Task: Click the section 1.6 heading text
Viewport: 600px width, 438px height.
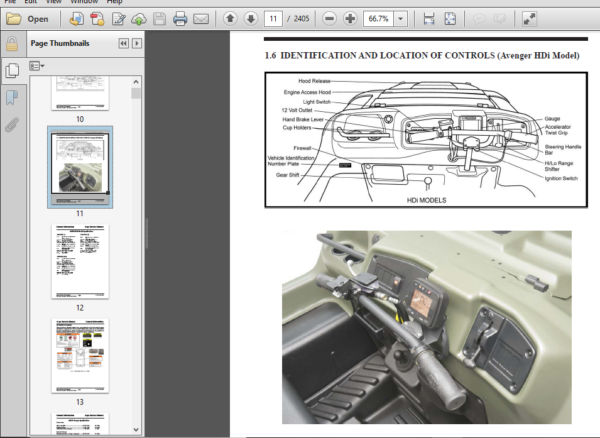Action: 422,55
